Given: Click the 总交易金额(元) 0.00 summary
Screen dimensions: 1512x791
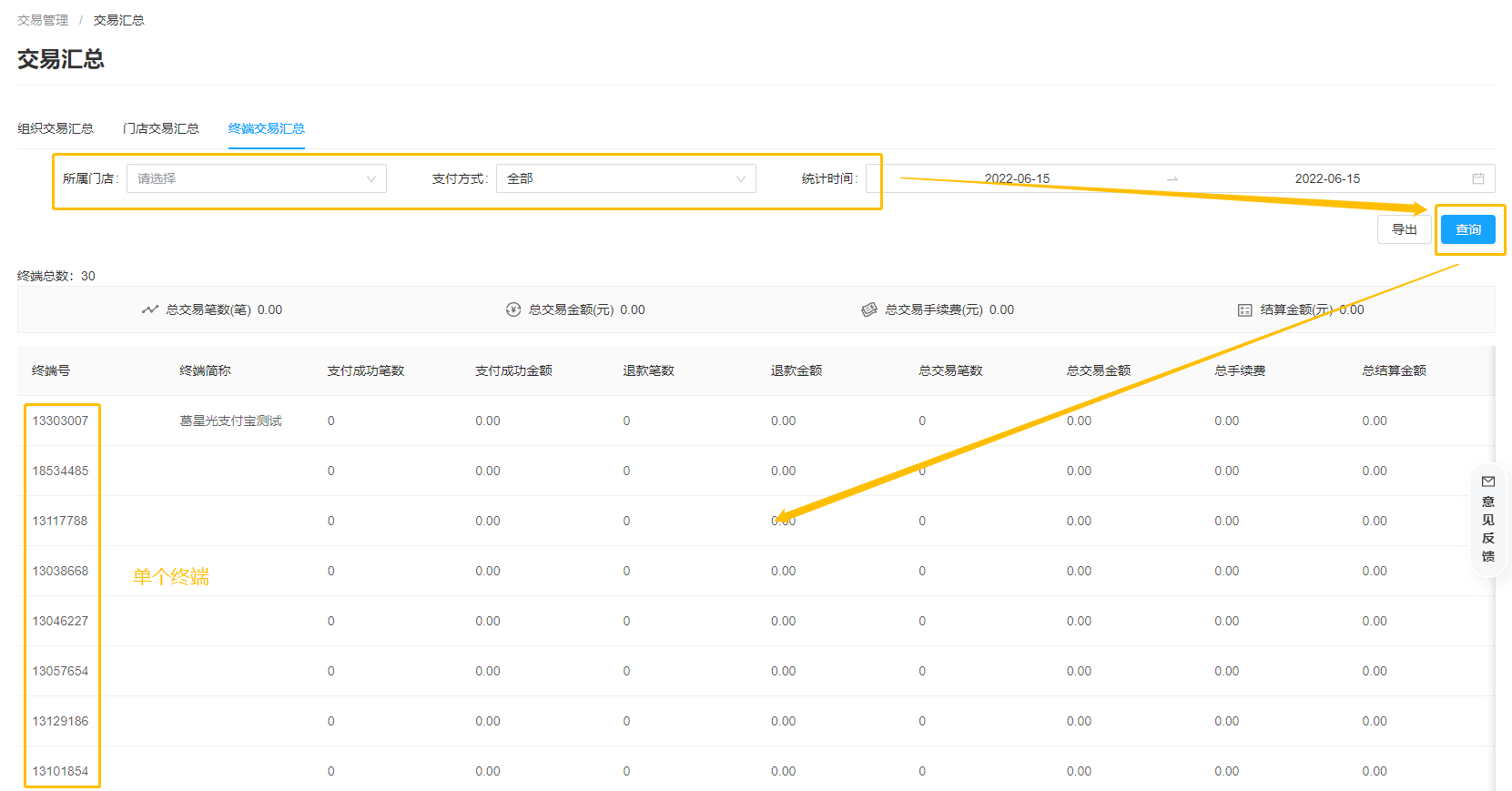Looking at the screenshot, I should click(587, 309).
